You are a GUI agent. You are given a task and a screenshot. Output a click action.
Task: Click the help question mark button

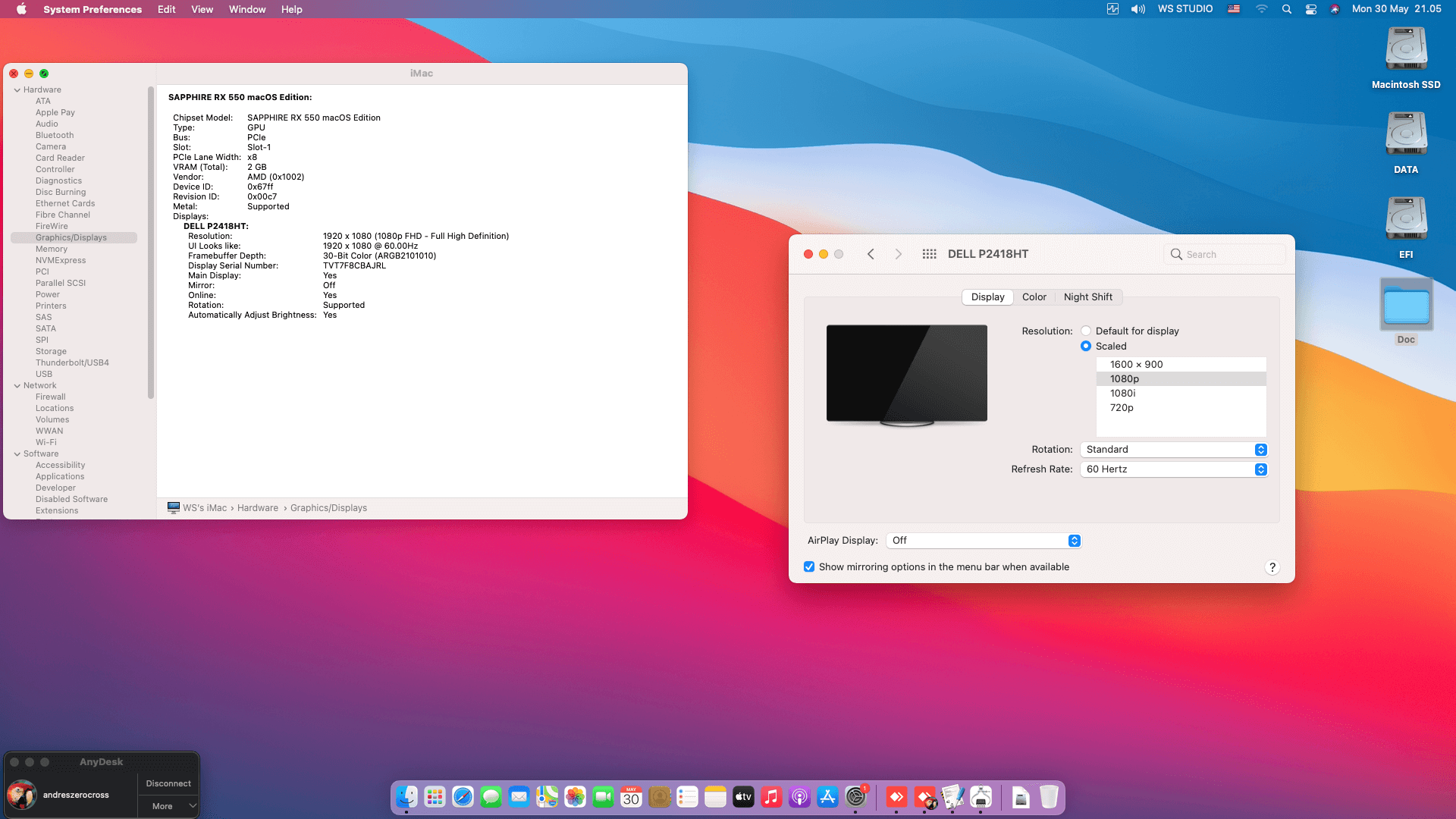pyautogui.click(x=1272, y=566)
